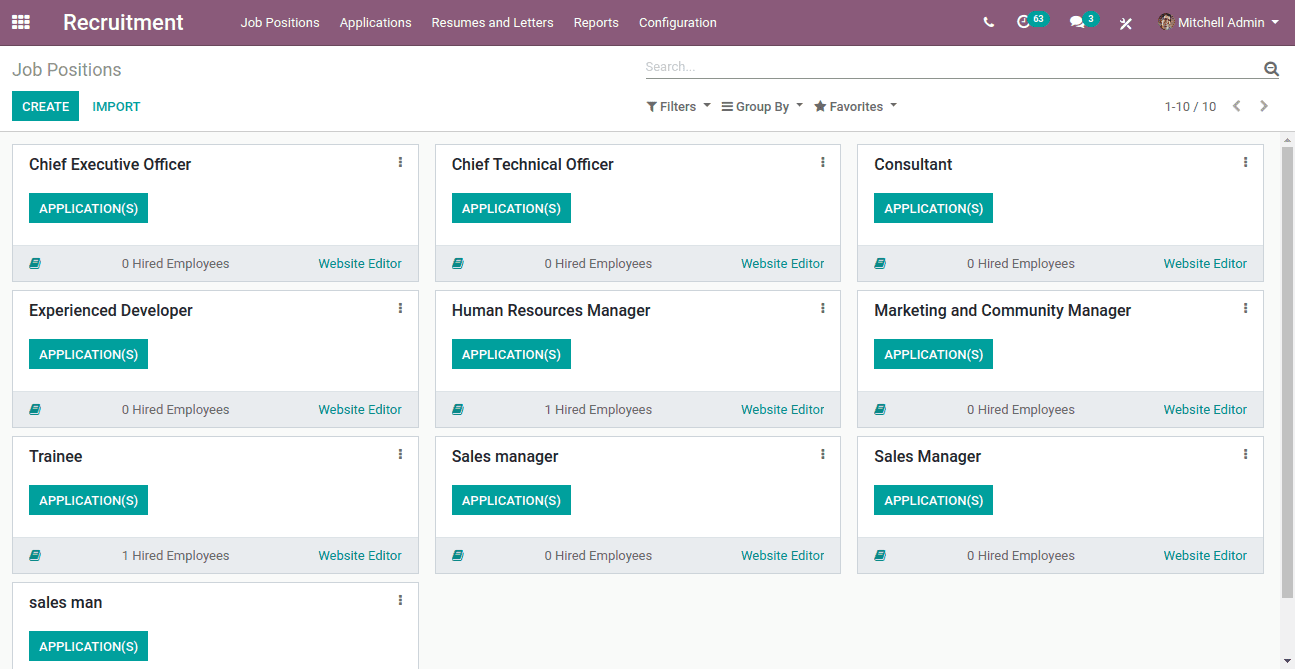Open three-dot menu on Sales manager card

[823, 454]
